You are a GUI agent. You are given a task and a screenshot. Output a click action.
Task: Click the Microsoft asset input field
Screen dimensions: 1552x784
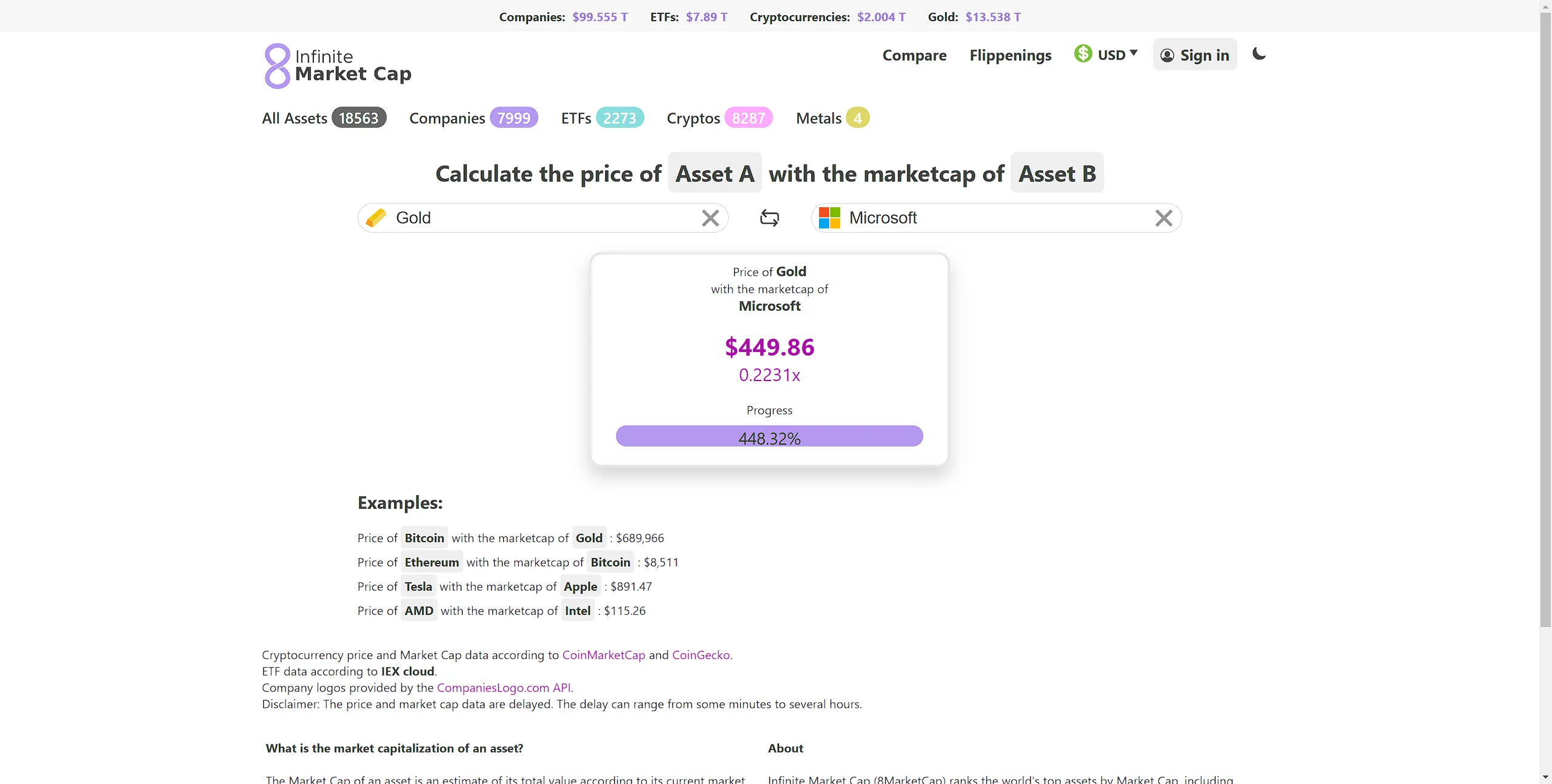[x=994, y=218]
